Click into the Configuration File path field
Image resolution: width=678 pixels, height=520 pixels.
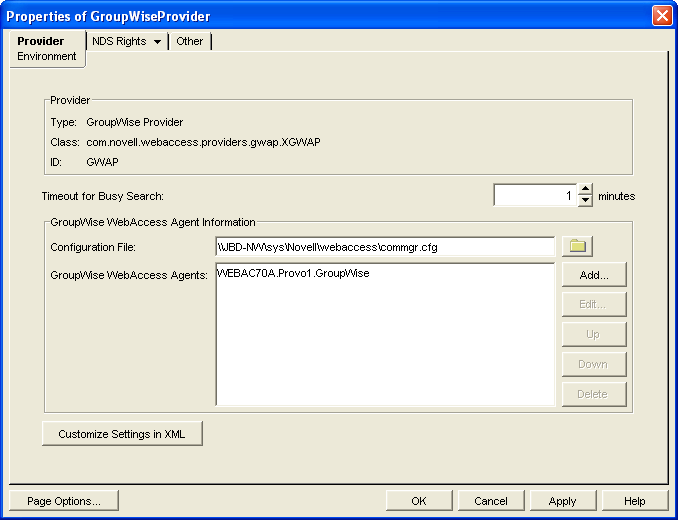(384, 246)
